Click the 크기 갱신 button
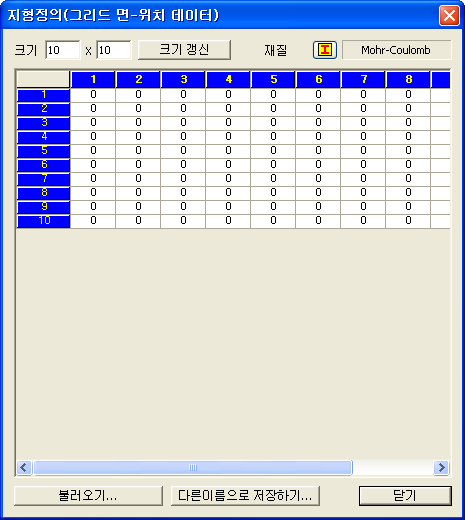 [x=184, y=50]
